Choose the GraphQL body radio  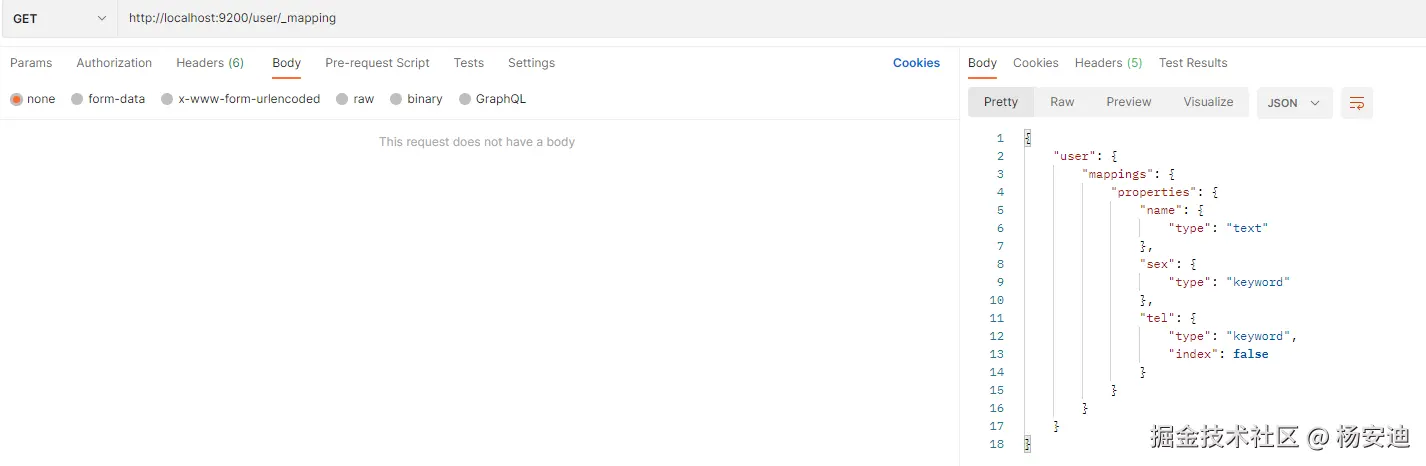point(465,99)
